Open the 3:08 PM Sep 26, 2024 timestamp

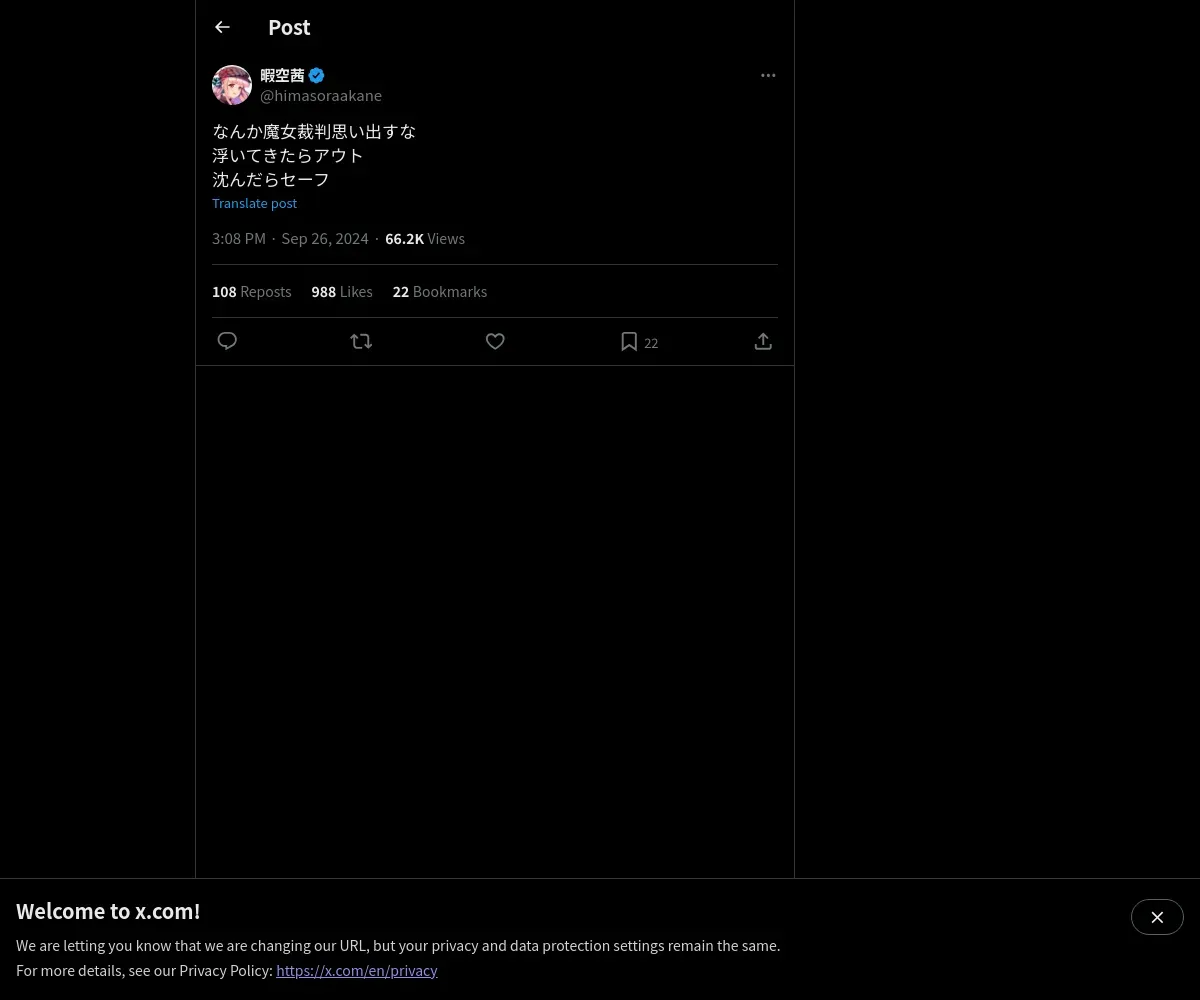click(290, 239)
